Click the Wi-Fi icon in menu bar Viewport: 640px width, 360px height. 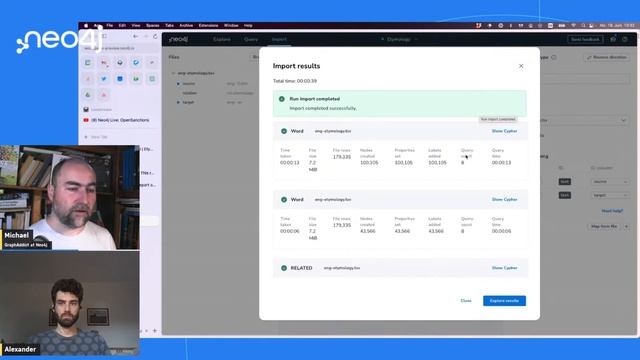(x=573, y=25)
